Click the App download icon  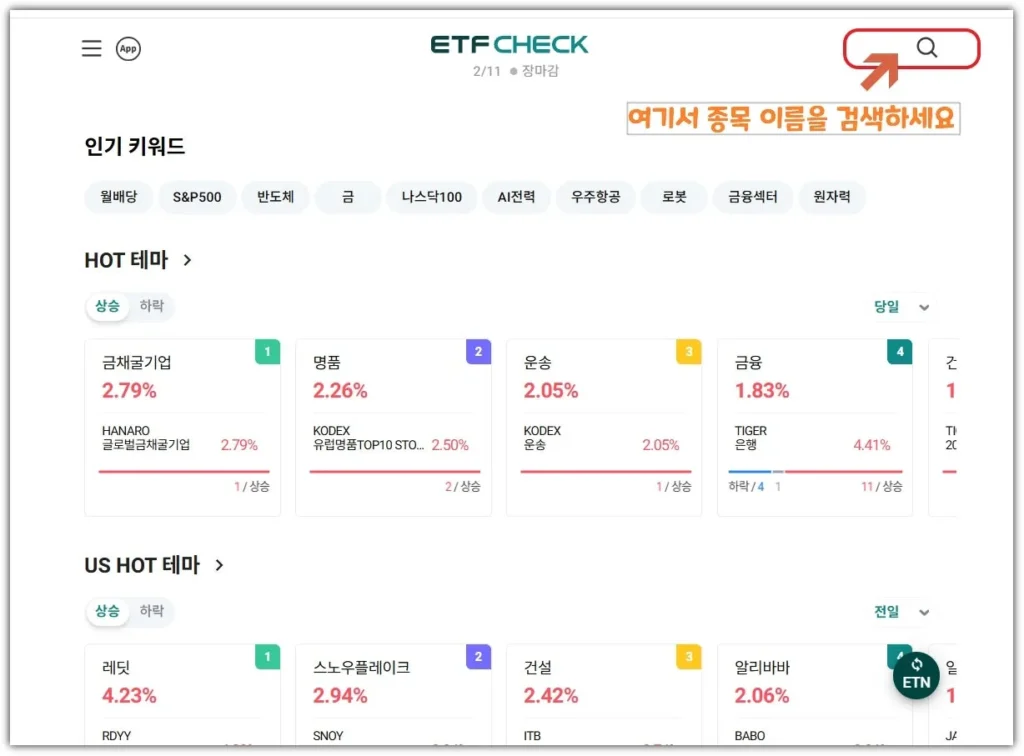[x=128, y=48]
